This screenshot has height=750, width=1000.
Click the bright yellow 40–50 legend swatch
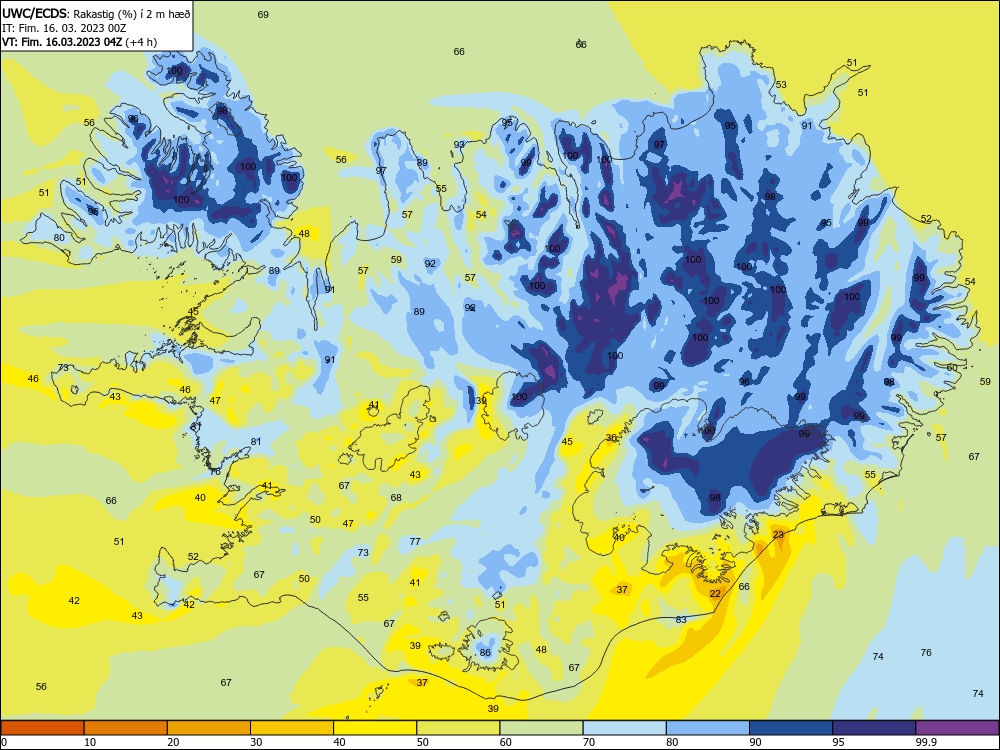pos(375,728)
